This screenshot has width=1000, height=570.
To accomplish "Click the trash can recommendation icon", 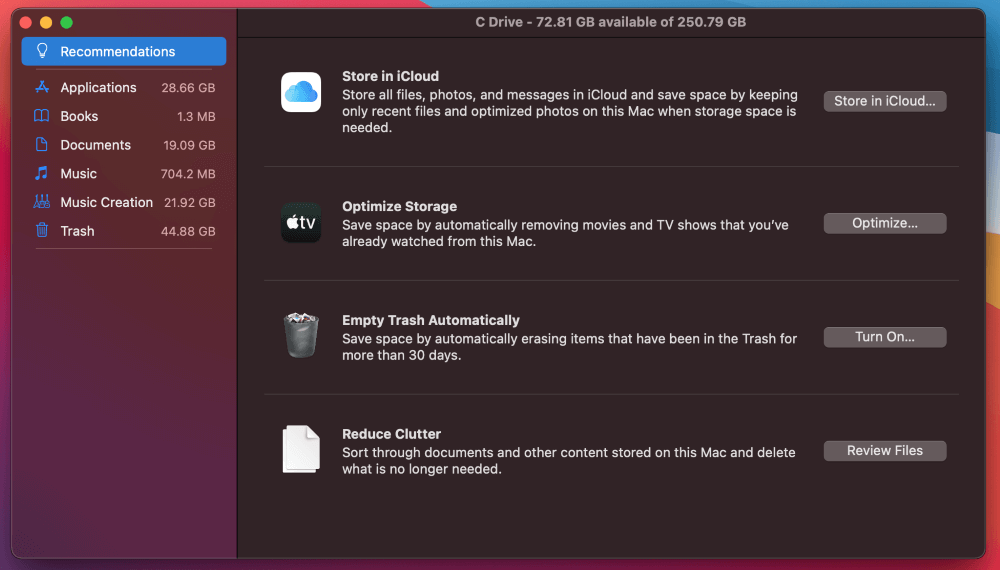I will tap(301, 335).
